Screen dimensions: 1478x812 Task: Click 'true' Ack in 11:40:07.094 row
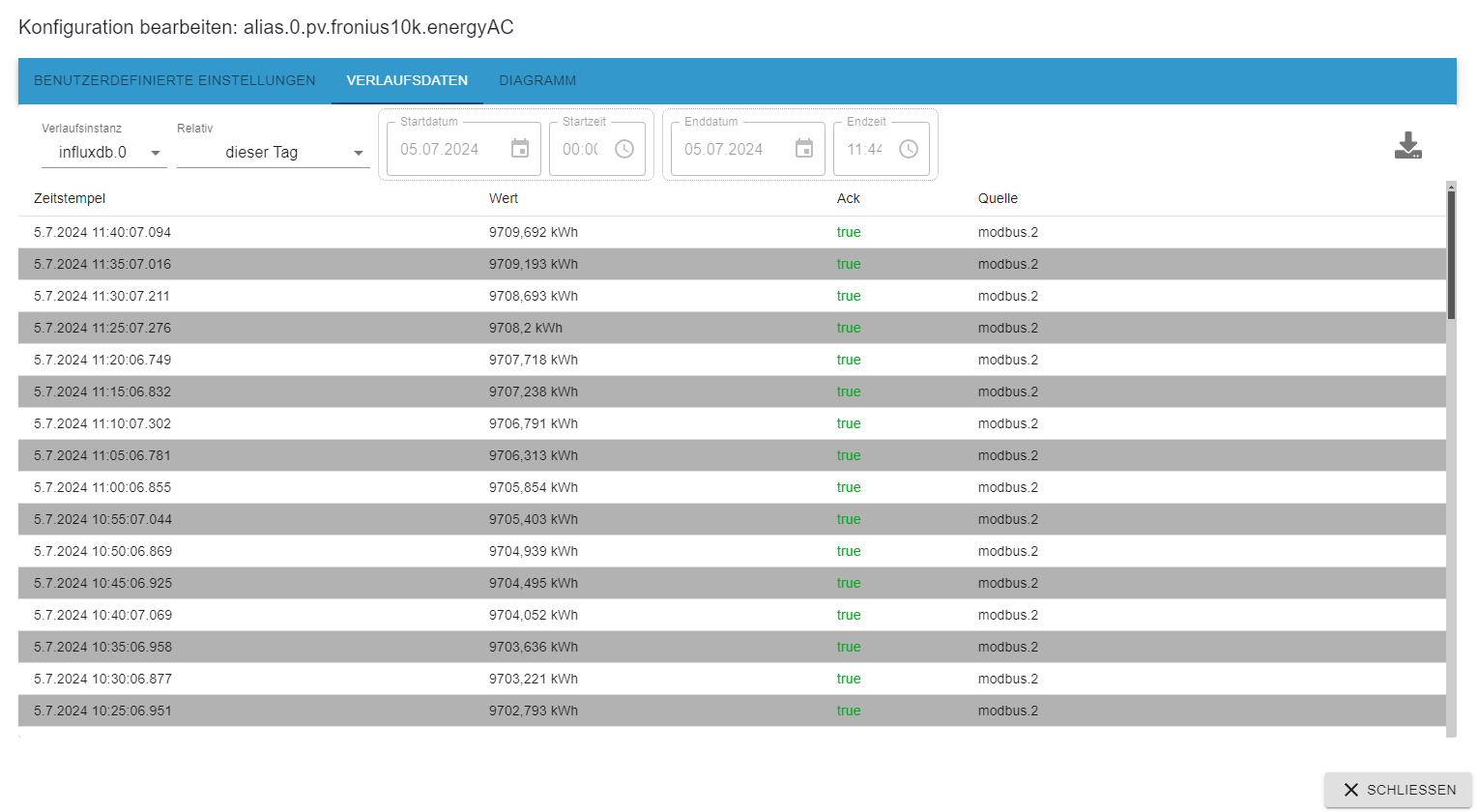tap(849, 232)
